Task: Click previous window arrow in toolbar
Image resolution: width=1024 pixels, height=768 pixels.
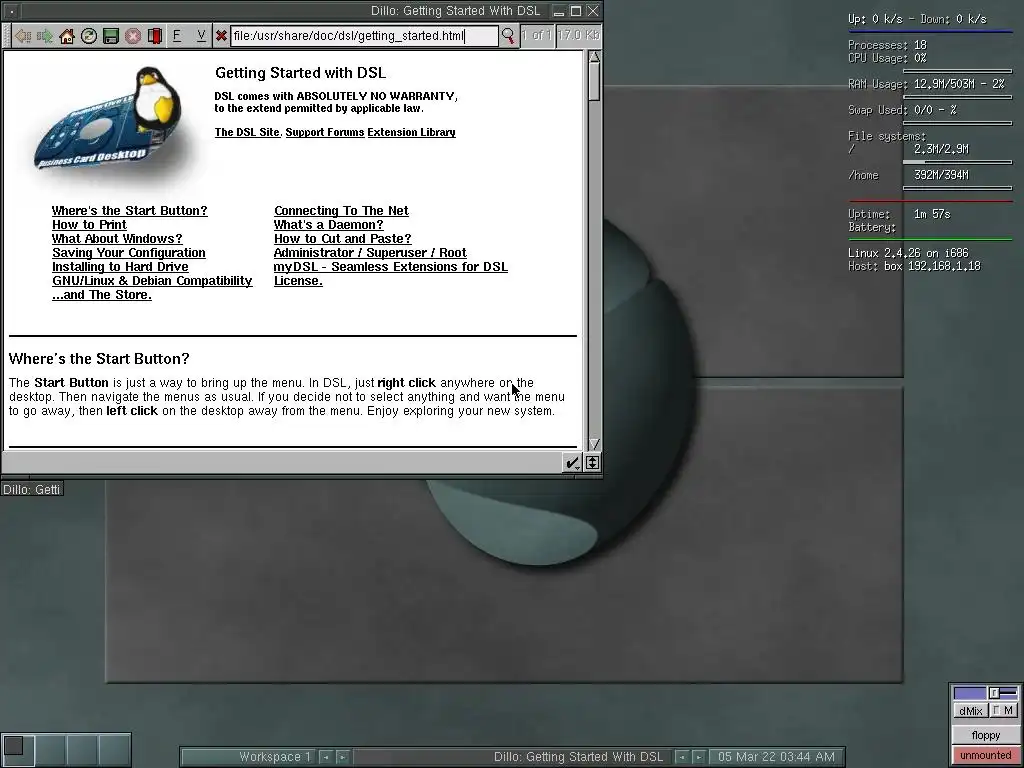Action: coord(682,758)
